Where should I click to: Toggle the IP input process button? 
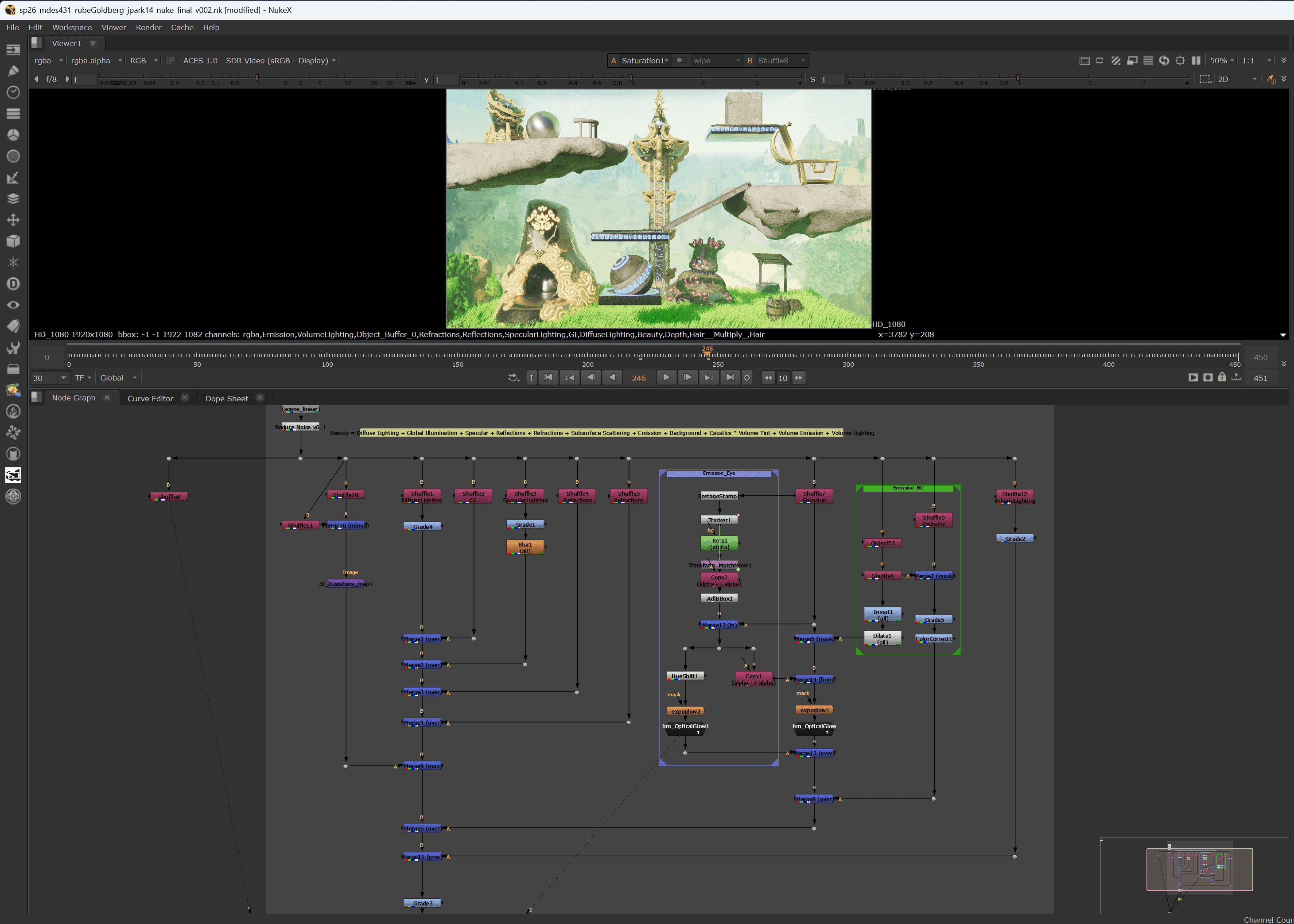click(170, 60)
